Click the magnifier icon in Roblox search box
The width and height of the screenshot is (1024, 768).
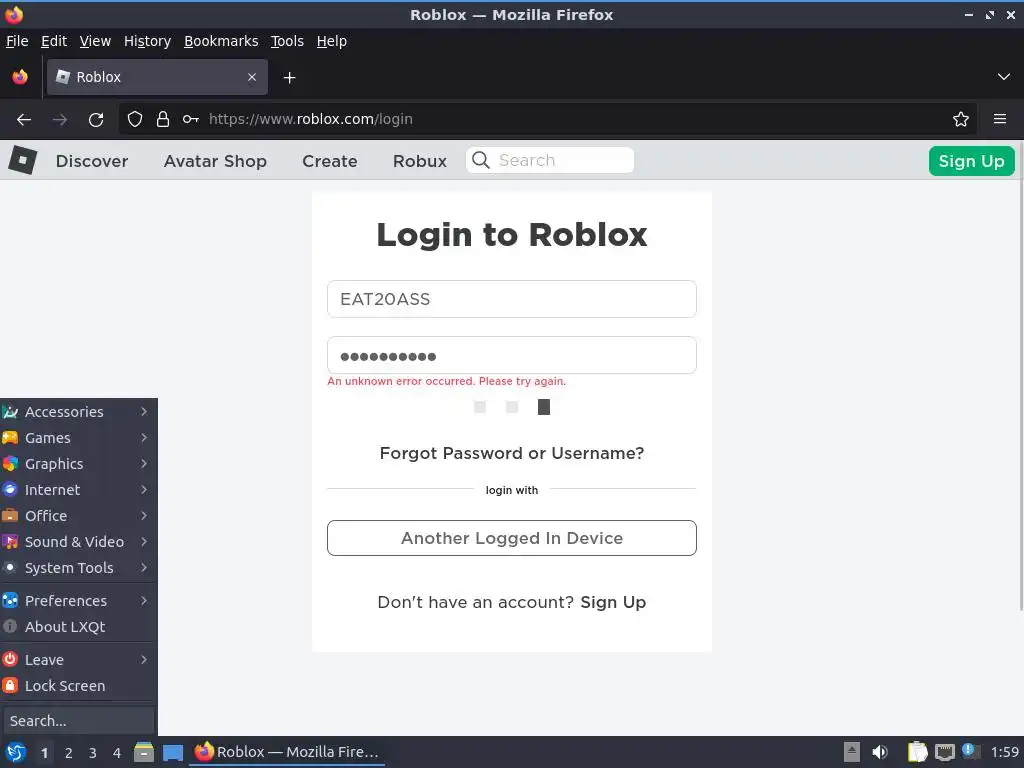[x=481, y=160]
